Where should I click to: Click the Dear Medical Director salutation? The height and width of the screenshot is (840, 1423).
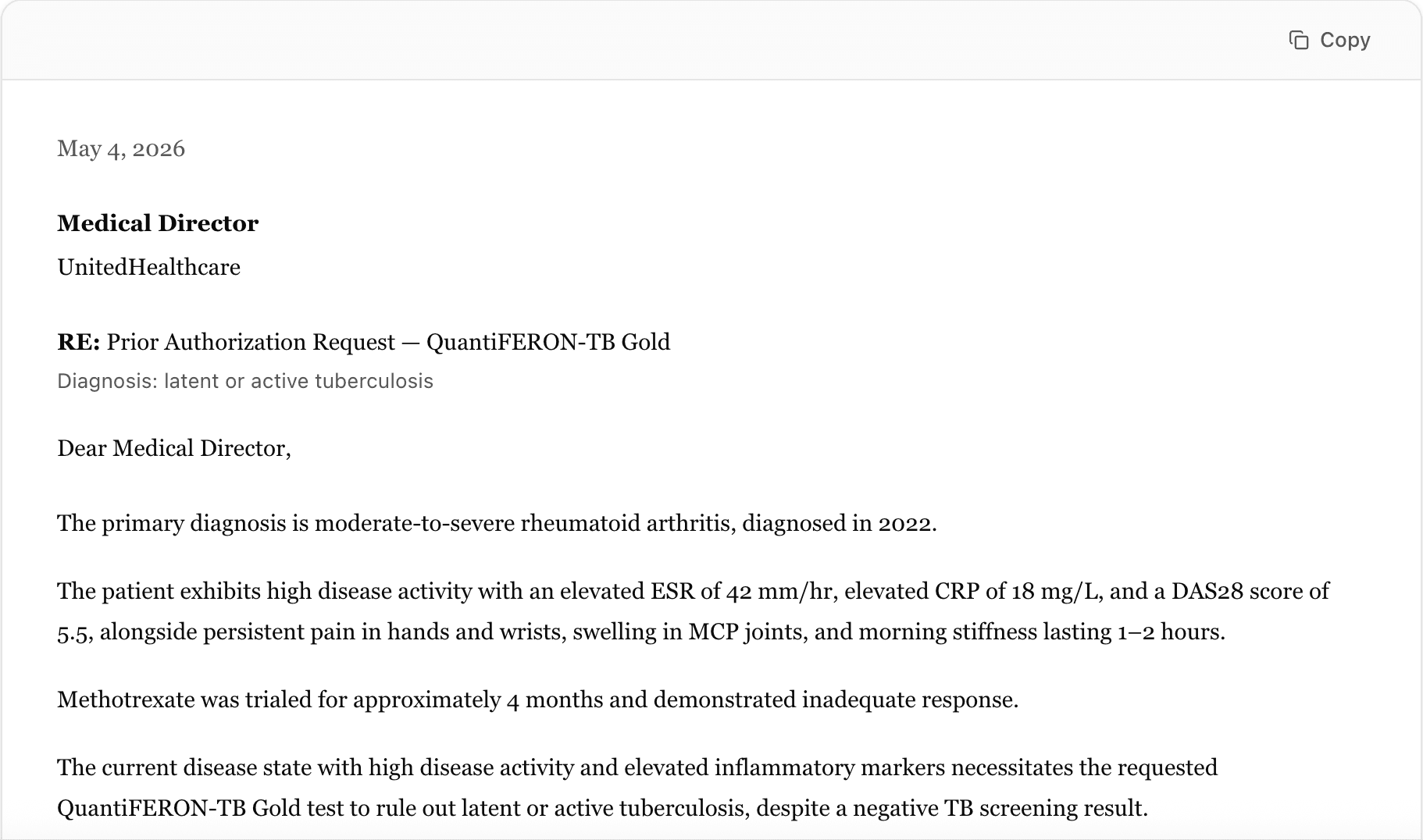point(174,448)
